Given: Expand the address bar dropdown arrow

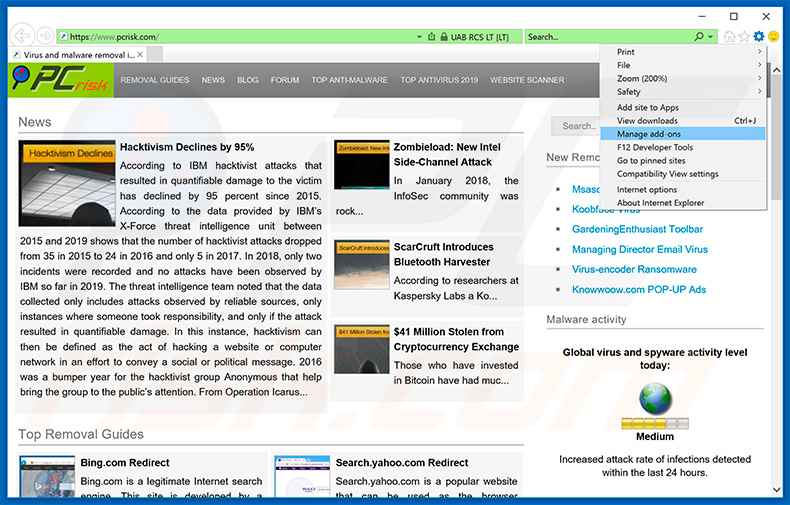Looking at the screenshot, I should pyautogui.click(x=419, y=37).
